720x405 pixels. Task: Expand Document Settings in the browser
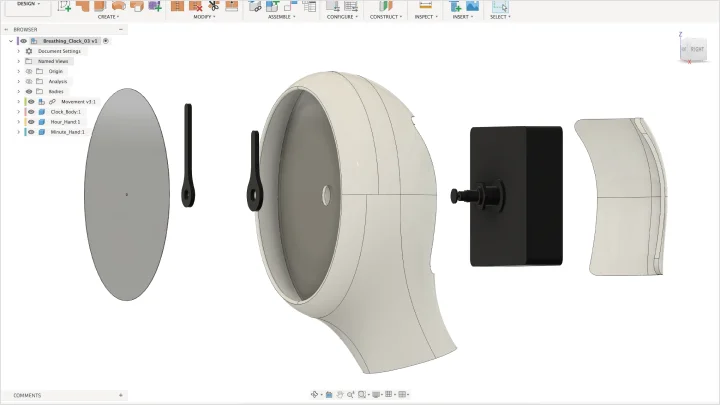click(19, 51)
